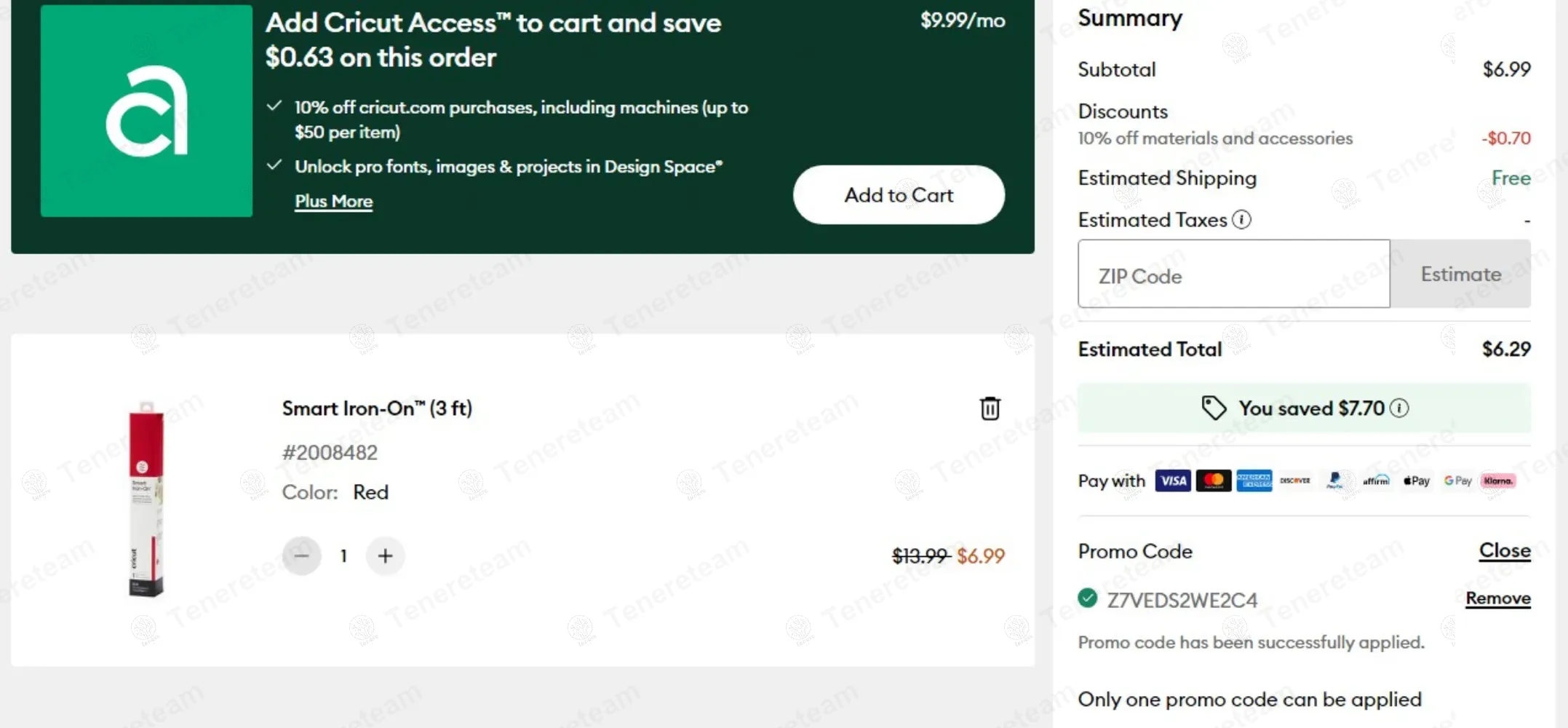1568x728 pixels.
Task: Click the Cricut Access logo tile
Action: point(146,111)
